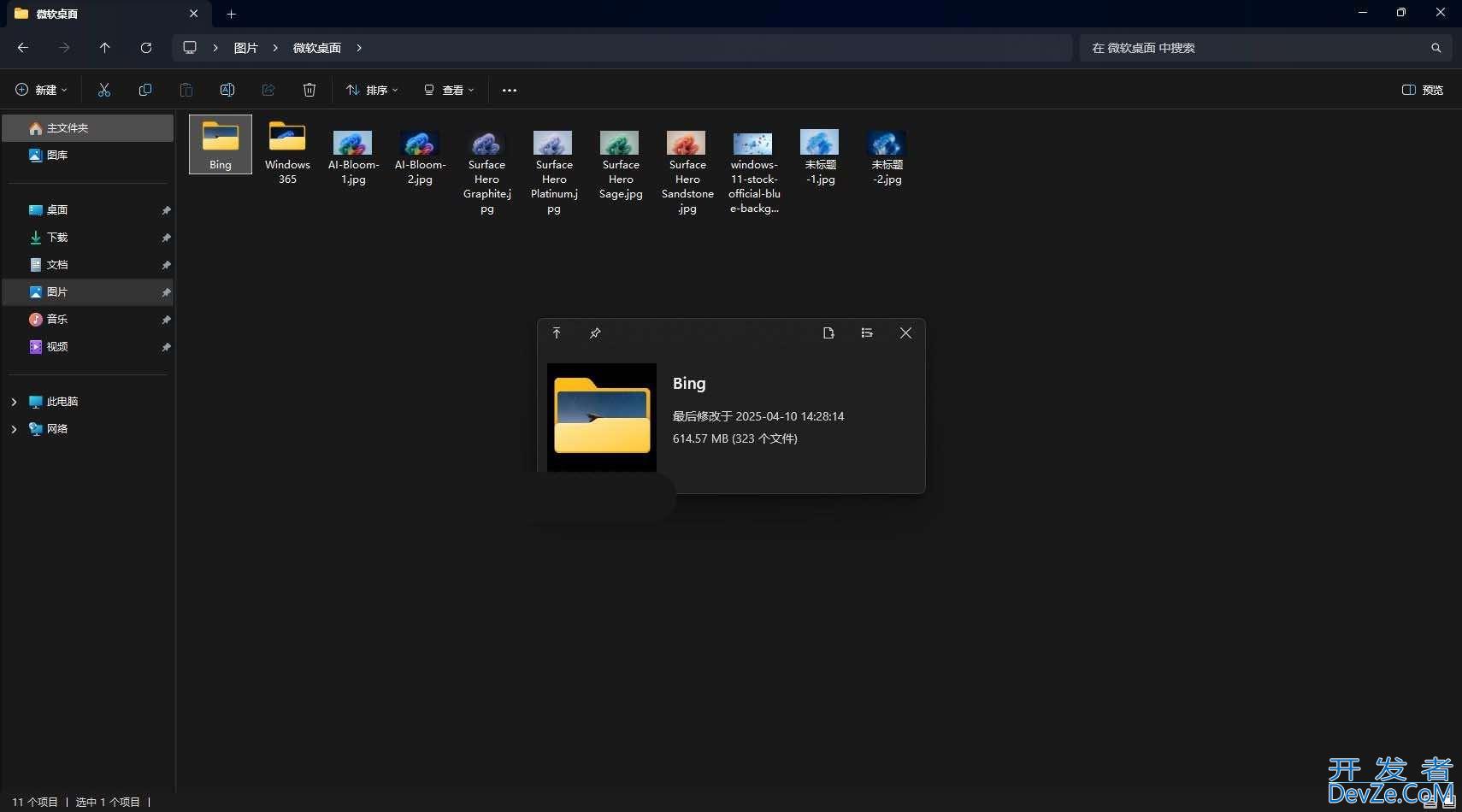Image resolution: width=1462 pixels, height=812 pixels.
Task: Click chevron after 图片 in address bar
Action: (x=275, y=48)
